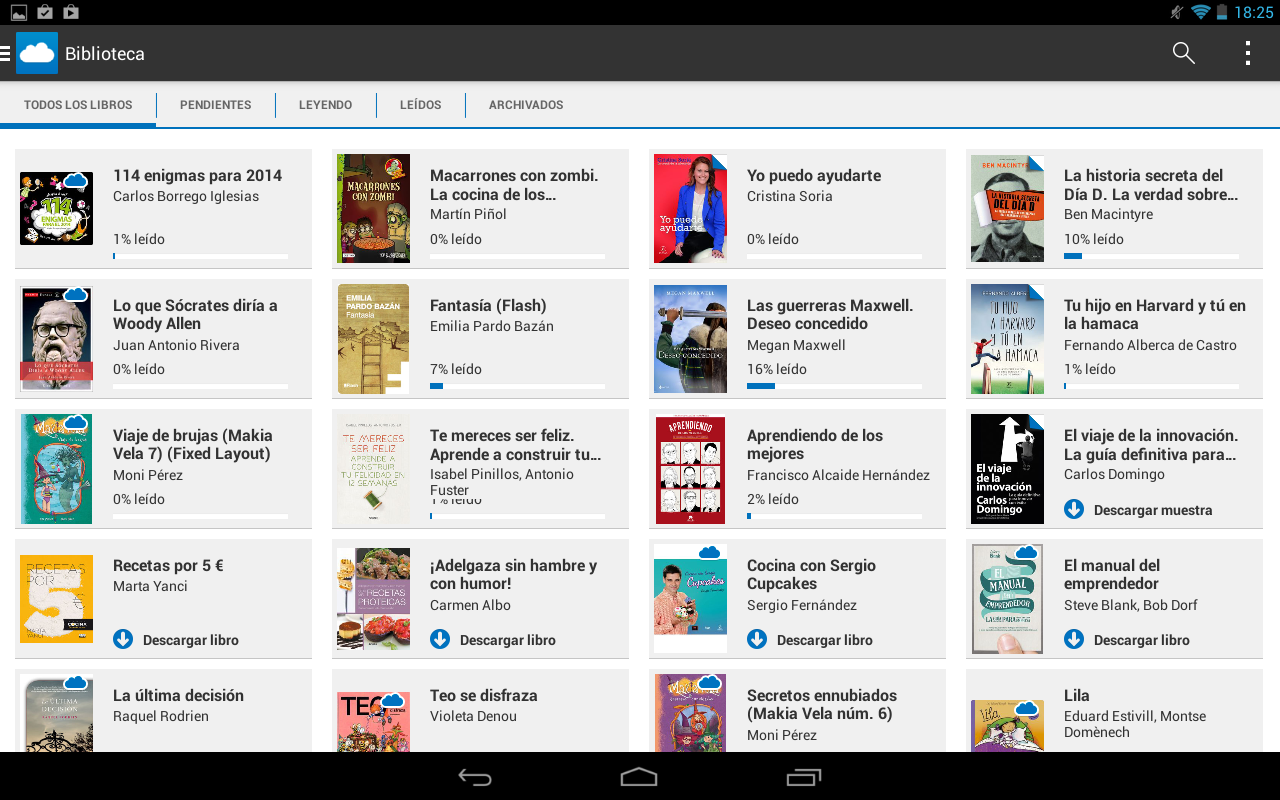Open the navigation drawer hamburger menu
The image size is (1280, 800).
[x=5, y=53]
